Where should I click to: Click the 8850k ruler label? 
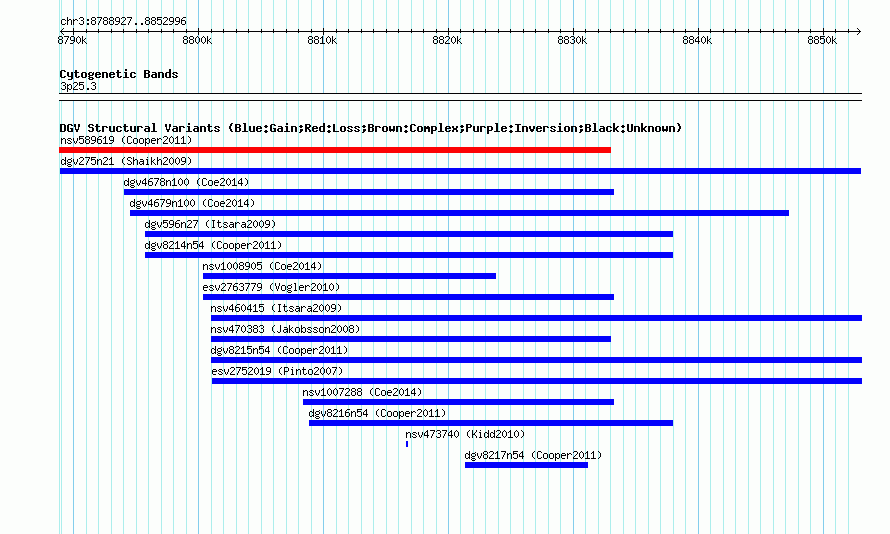(822, 40)
